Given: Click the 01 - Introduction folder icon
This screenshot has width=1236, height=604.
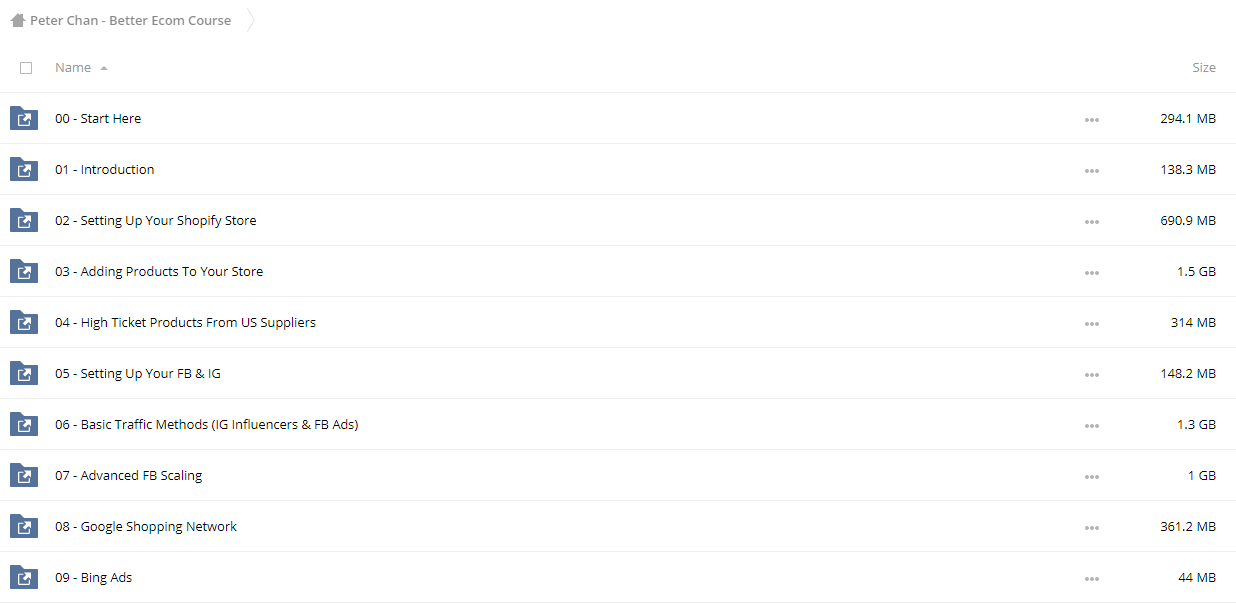Looking at the screenshot, I should tap(23, 169).
